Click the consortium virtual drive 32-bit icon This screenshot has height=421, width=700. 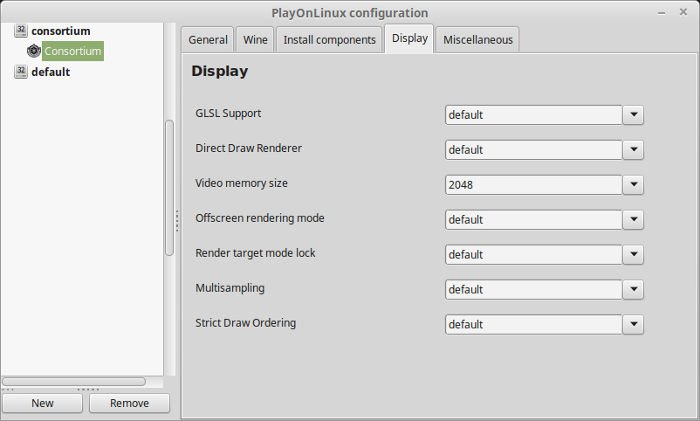21,30
